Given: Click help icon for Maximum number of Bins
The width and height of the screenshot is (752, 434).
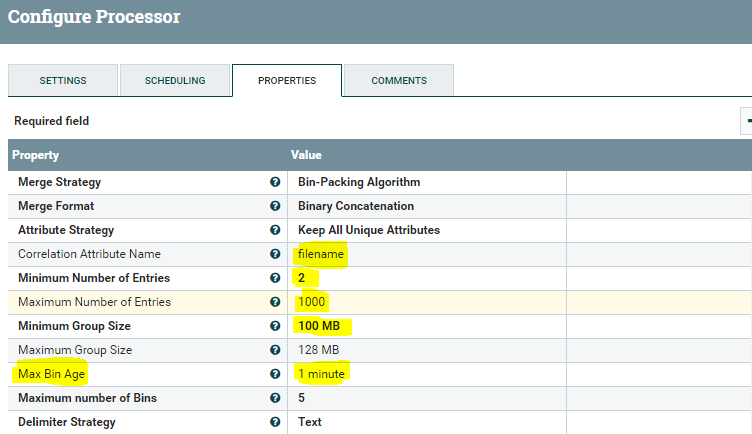Looking at the screenshot, I should click(x=274, y=399).
